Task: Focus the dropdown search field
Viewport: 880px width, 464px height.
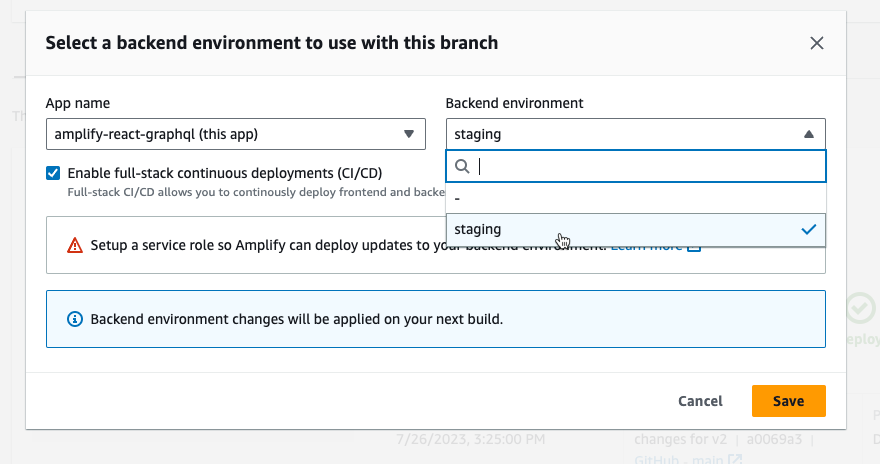Action: 648,166
